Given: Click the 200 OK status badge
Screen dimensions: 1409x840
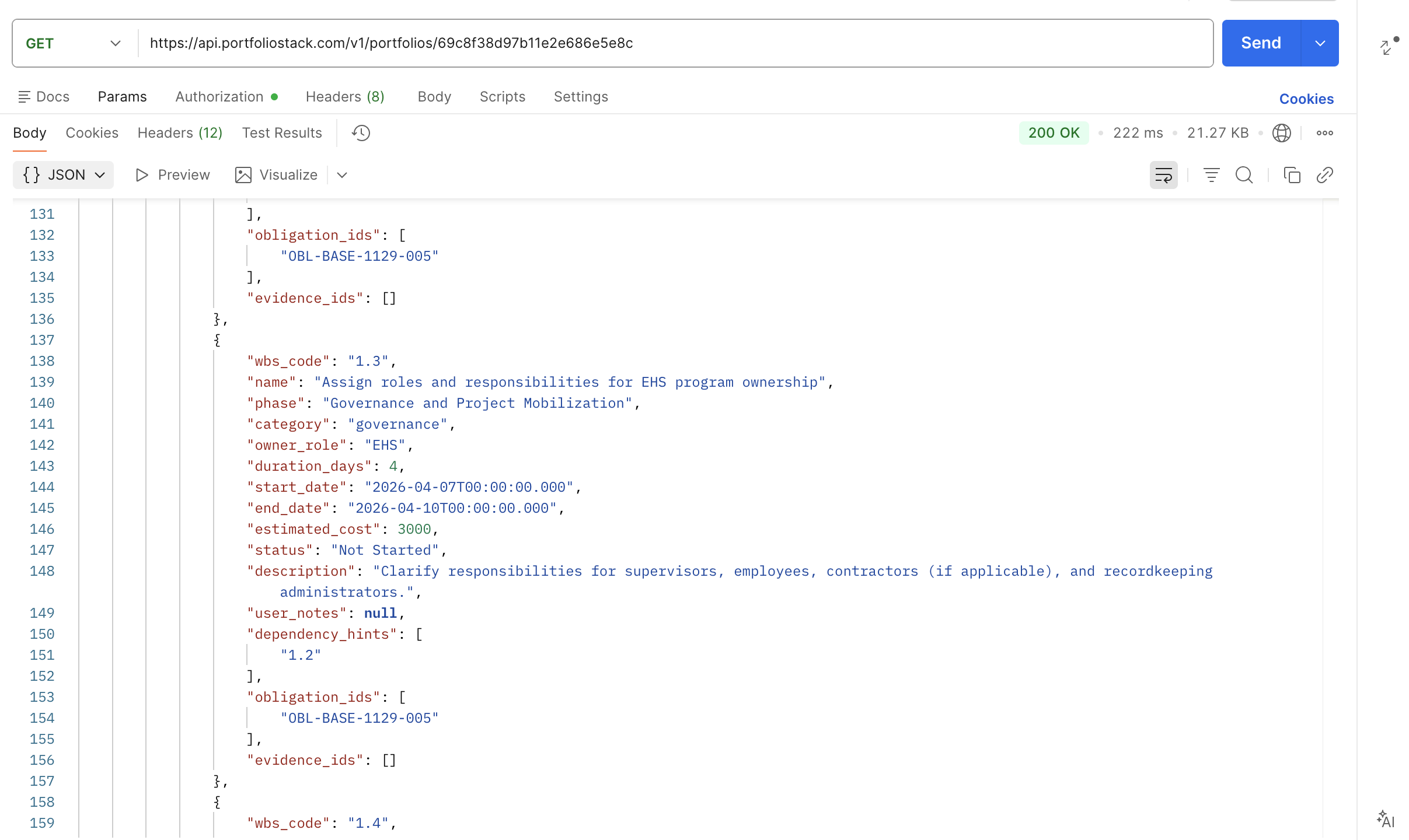Looking at the screenshot, I should tap(1054, 133).
